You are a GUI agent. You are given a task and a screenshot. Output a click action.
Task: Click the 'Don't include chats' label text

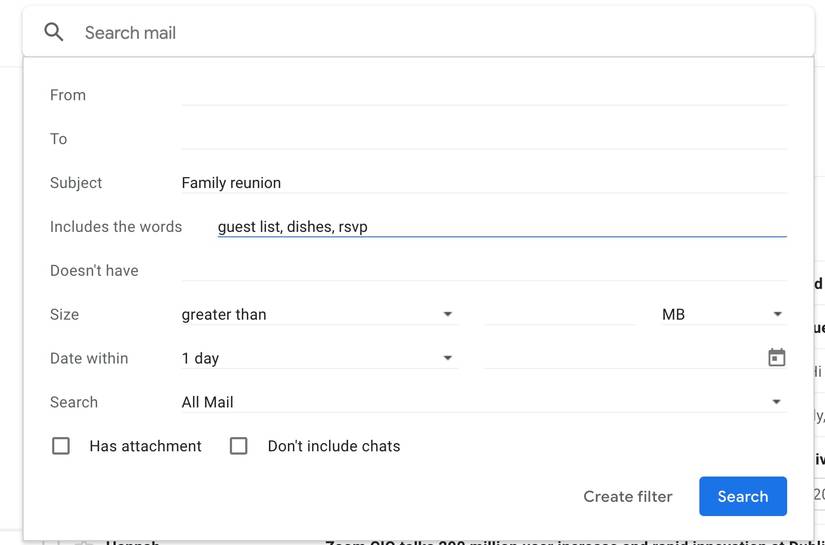pos(334,446)
